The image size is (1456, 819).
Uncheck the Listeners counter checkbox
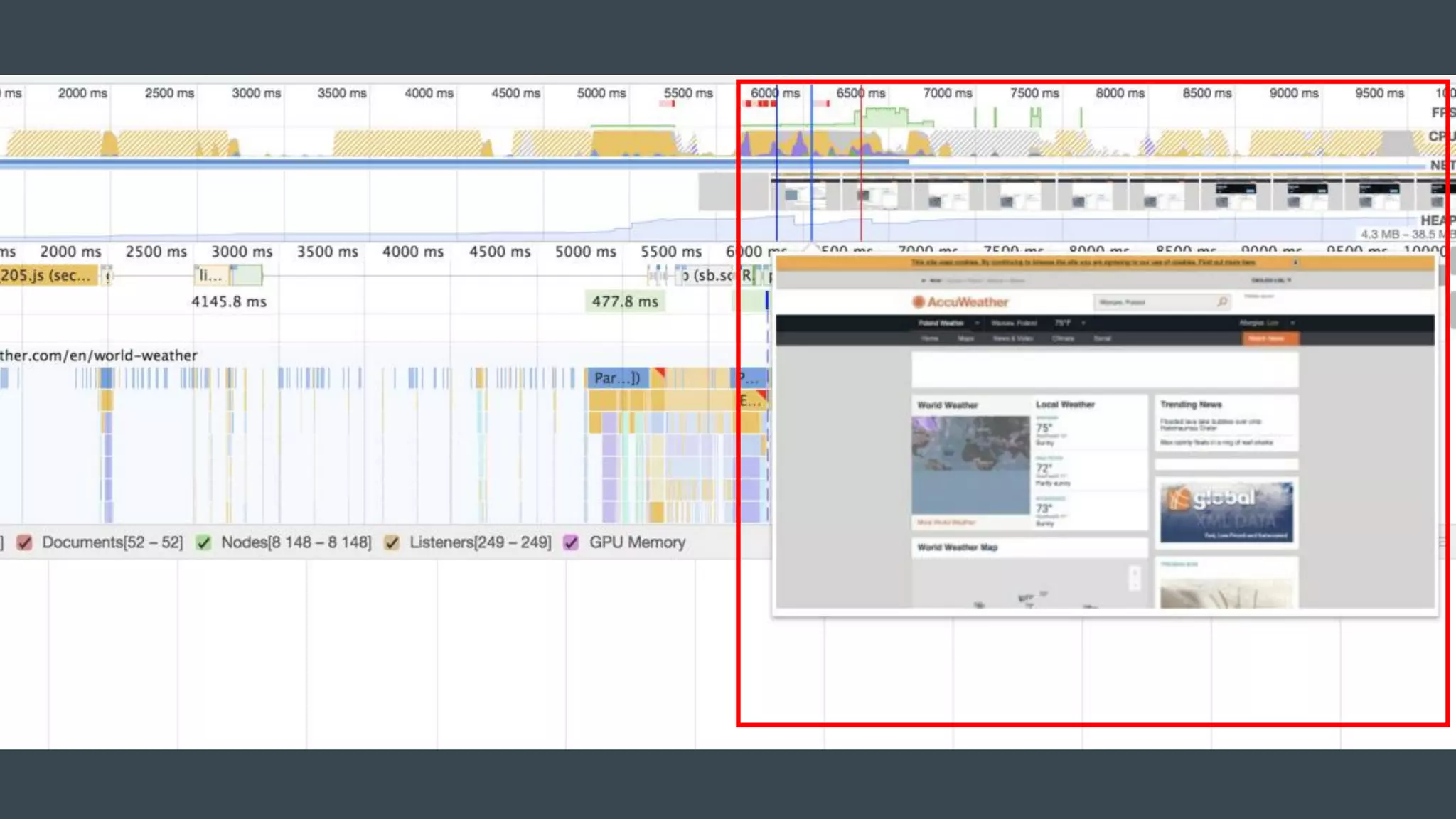[392, 542]
